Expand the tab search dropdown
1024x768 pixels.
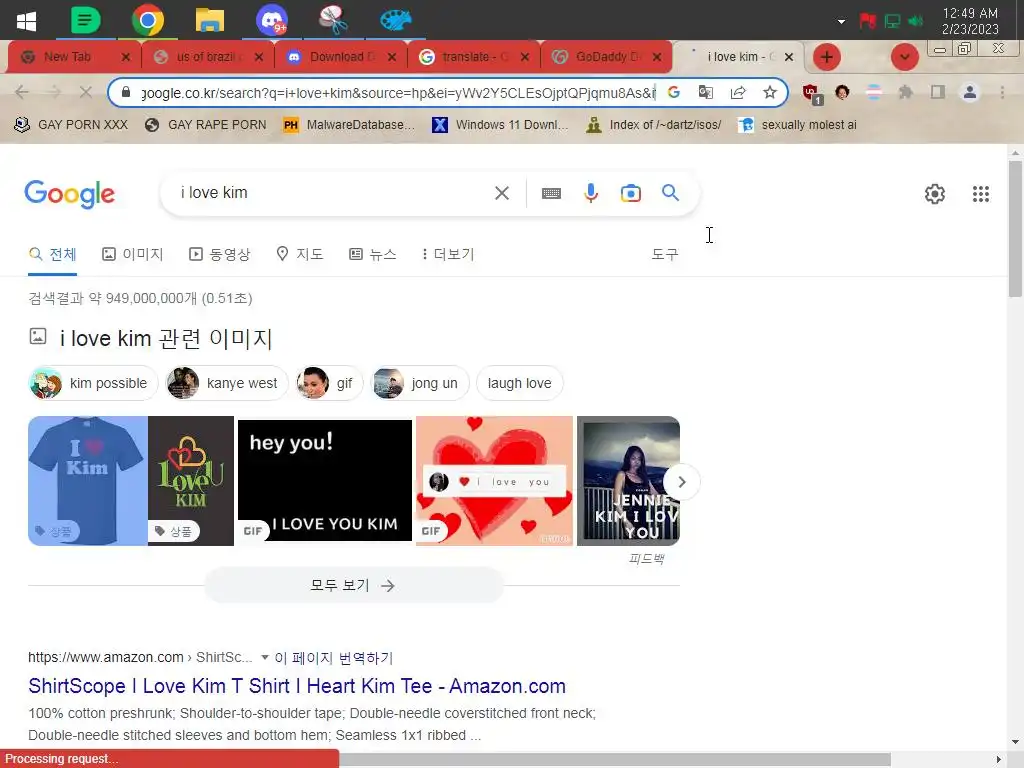904,57
